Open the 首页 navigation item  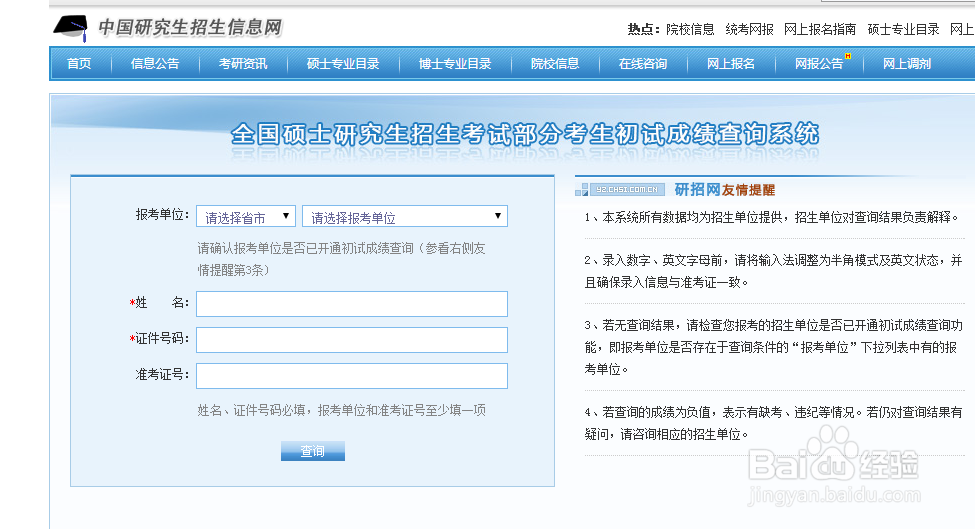[79, 63]
